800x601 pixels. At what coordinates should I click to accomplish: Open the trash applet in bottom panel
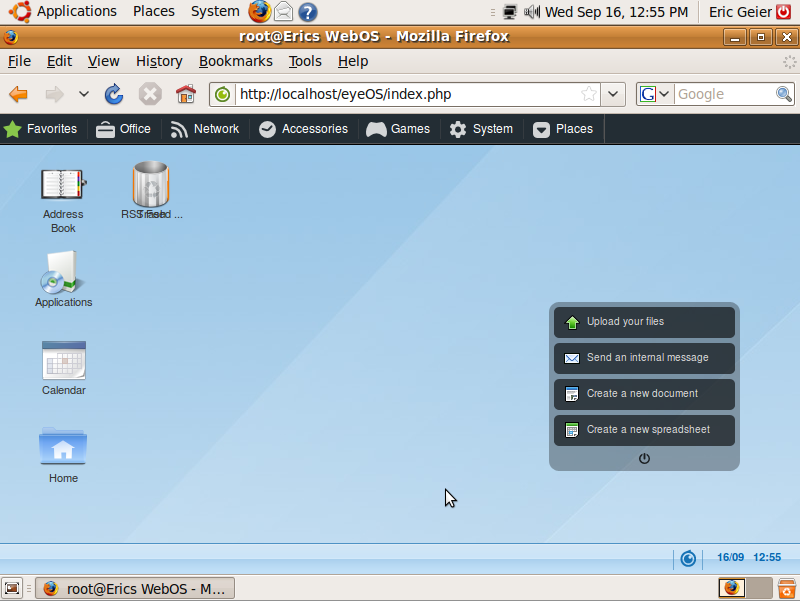[x=787, y=588]
